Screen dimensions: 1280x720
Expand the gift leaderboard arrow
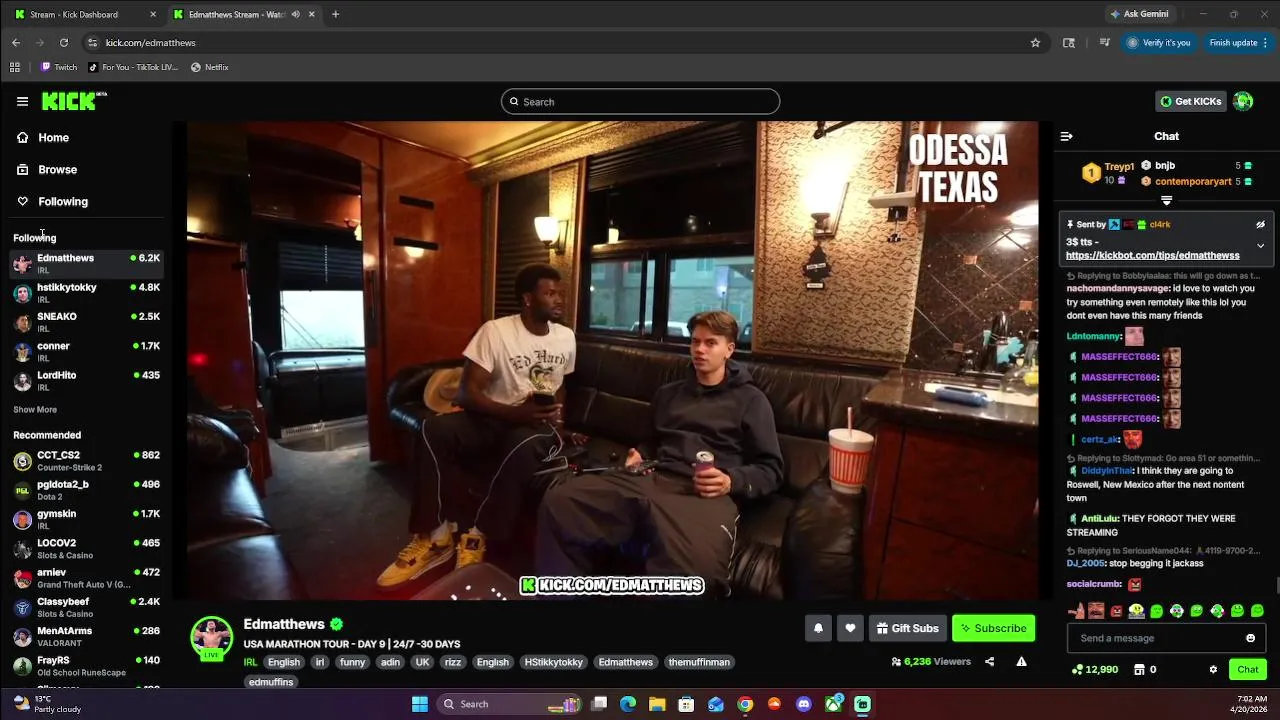[1166, 201]
